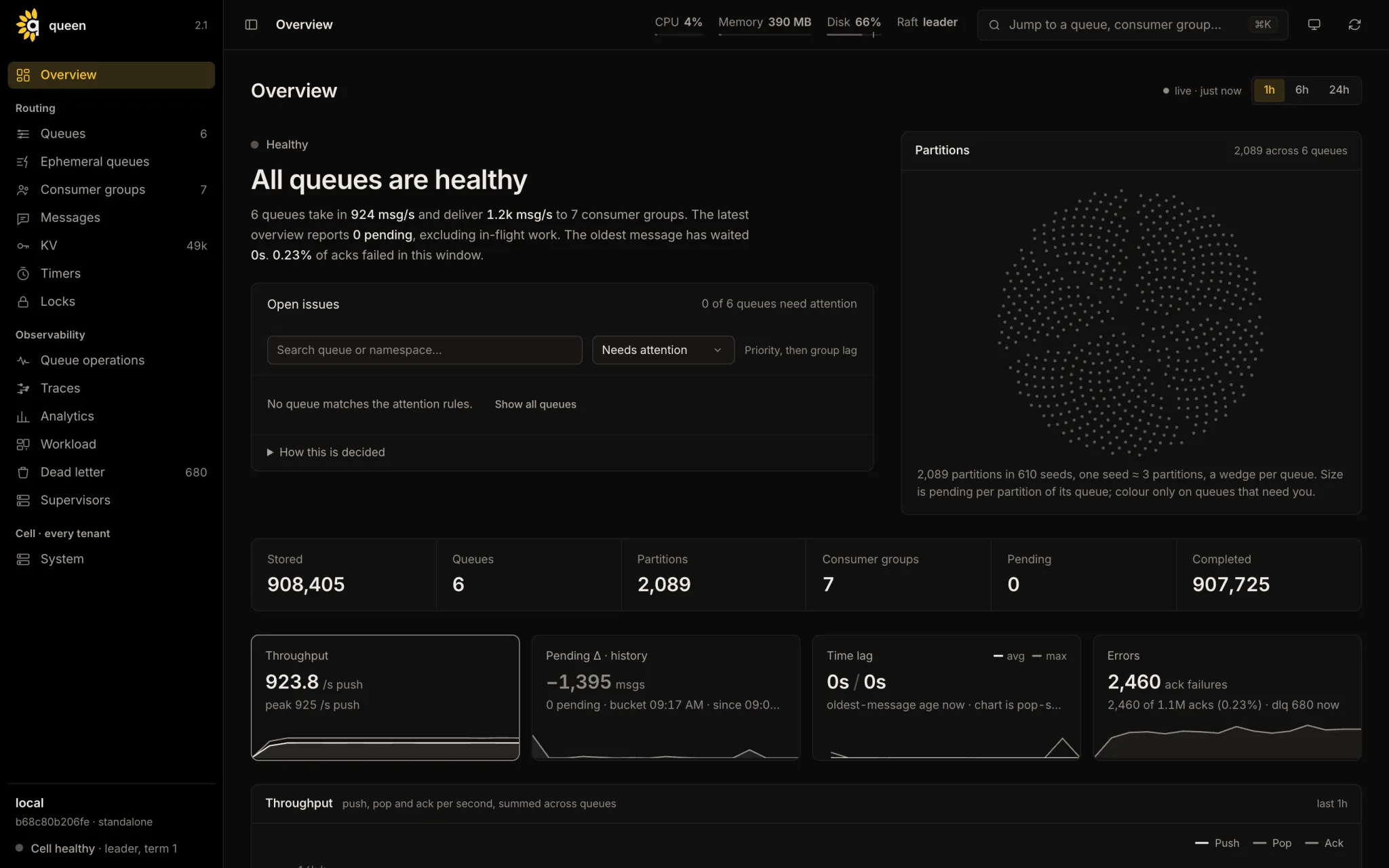Click the Stored 908,405 stat

(344, 574)
